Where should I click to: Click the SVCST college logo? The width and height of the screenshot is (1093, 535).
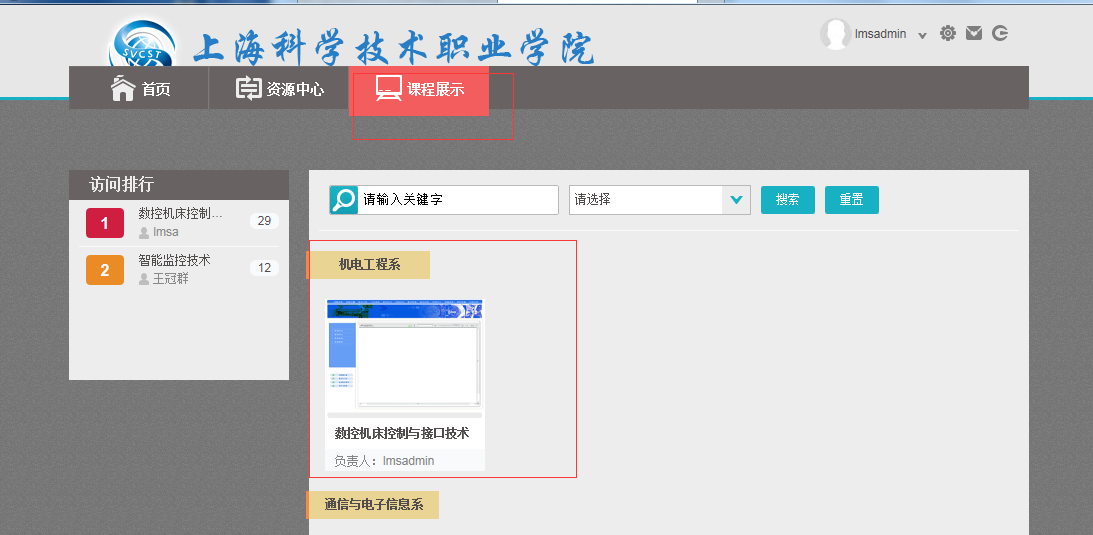click(142, 46)
